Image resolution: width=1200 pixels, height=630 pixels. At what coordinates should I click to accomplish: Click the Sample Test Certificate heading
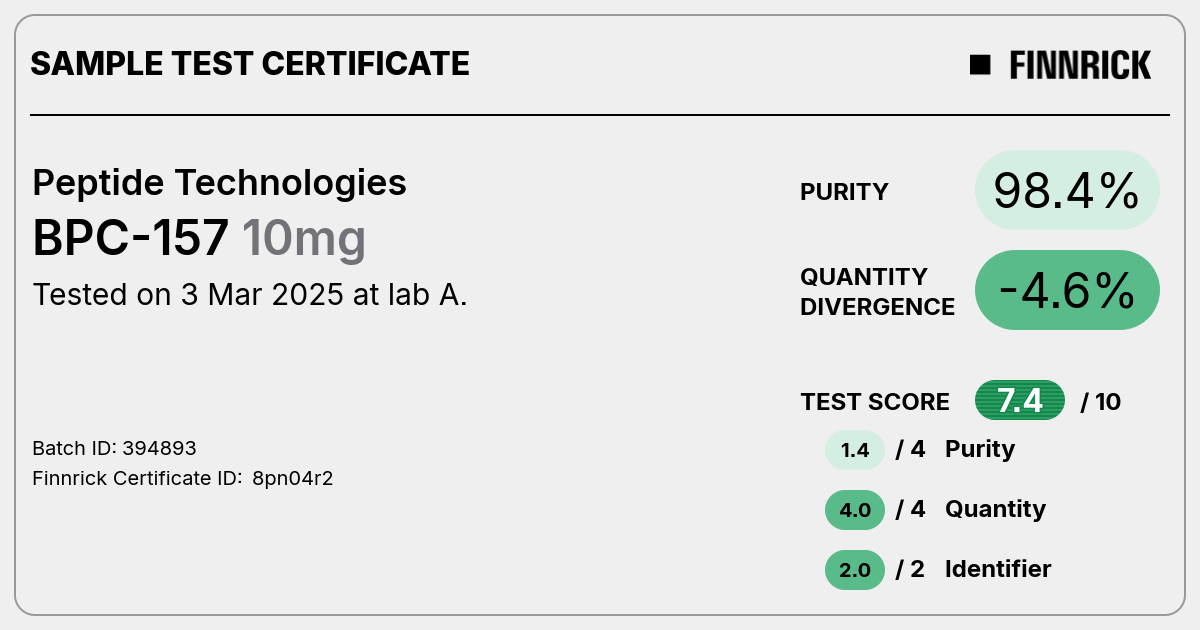point(250,64)
